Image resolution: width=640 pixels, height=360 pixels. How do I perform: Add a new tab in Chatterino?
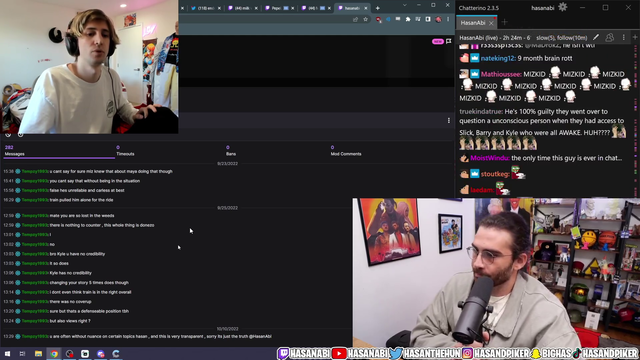(504, 22)
